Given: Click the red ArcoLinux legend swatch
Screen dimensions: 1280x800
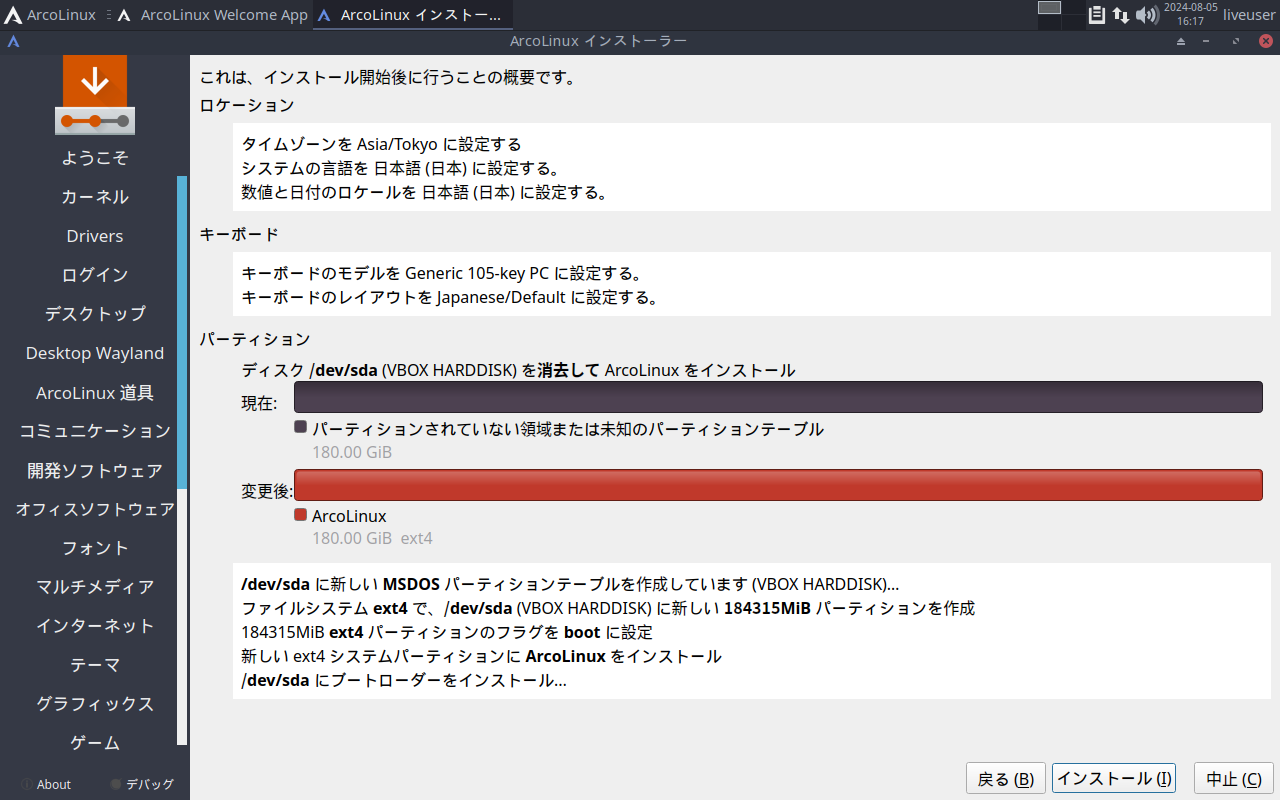Looking at the screenshot, I should [x=300, y=515].
